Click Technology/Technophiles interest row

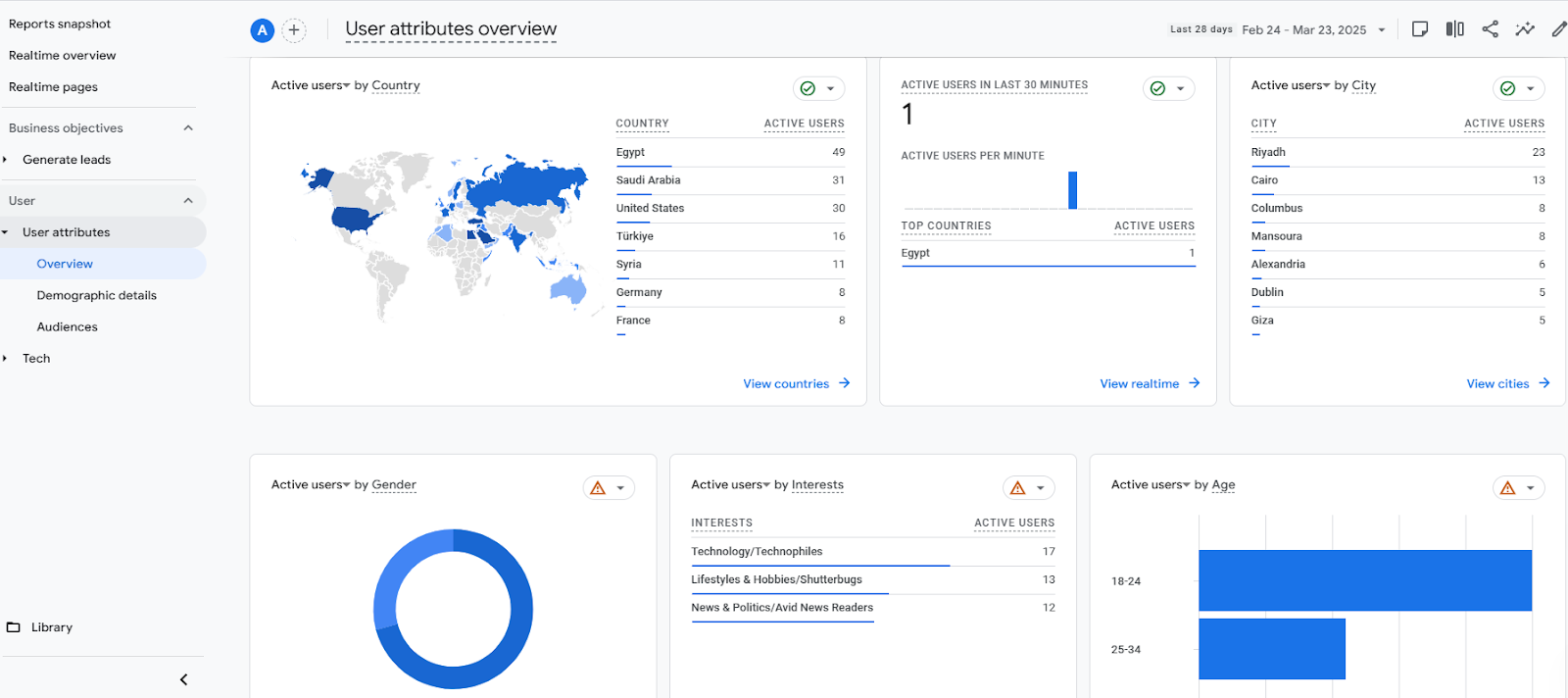click(x=873, y=552)
